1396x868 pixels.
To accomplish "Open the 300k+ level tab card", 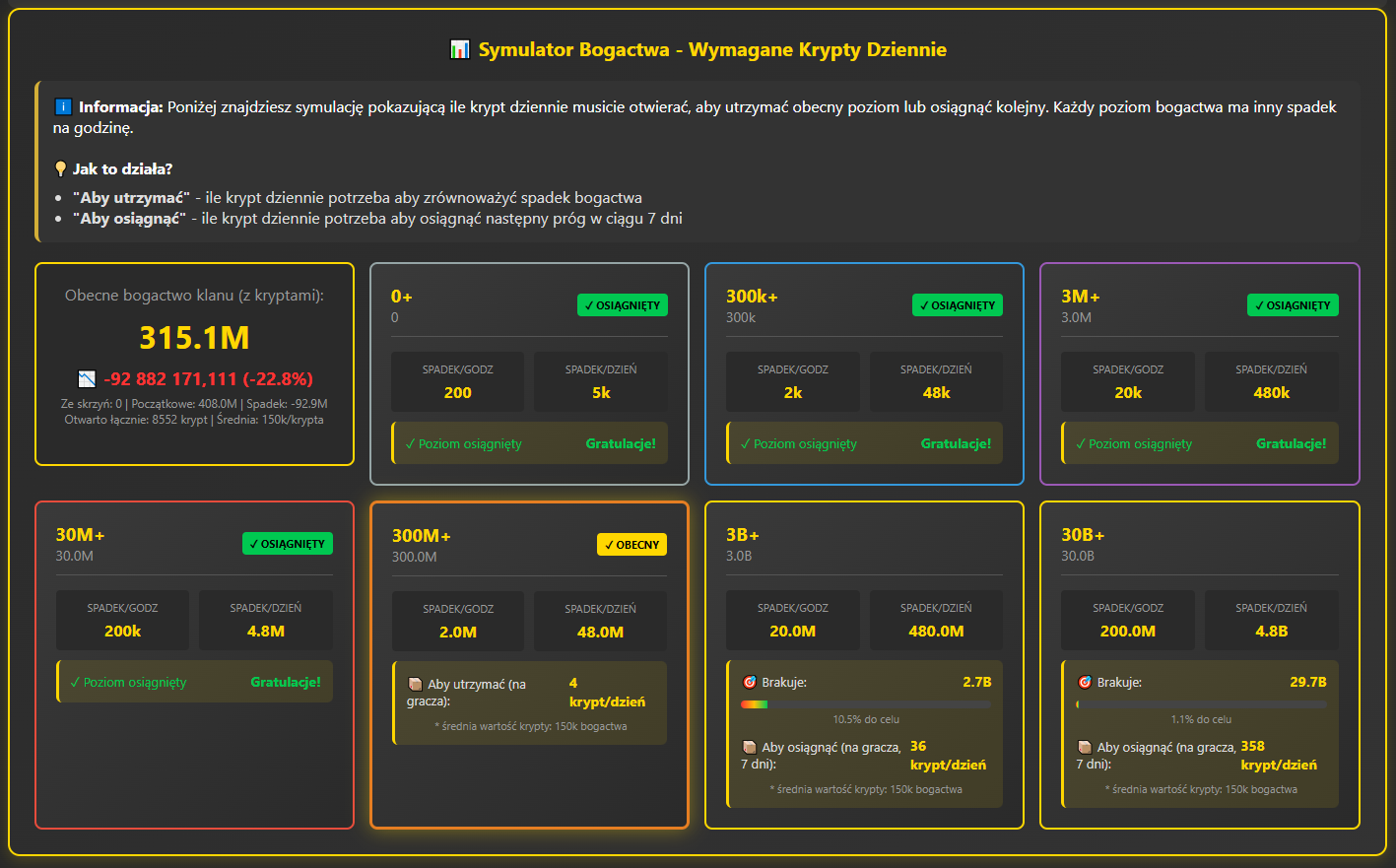I will [864, 373].
